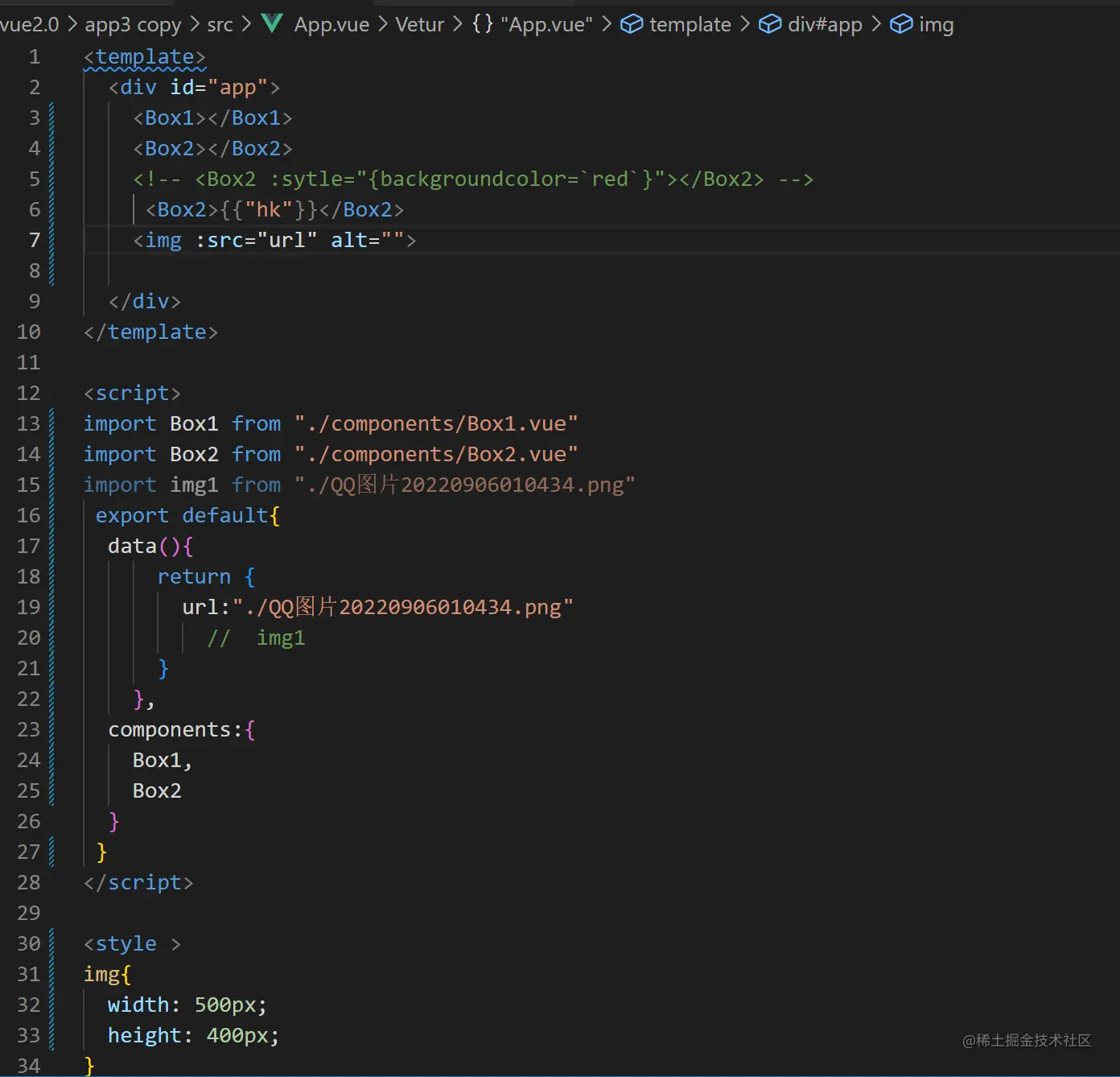Place cursor on <Box2></Box2> on line 4
This screenshot has width=1120, height=1077.
tap(212, 149)
